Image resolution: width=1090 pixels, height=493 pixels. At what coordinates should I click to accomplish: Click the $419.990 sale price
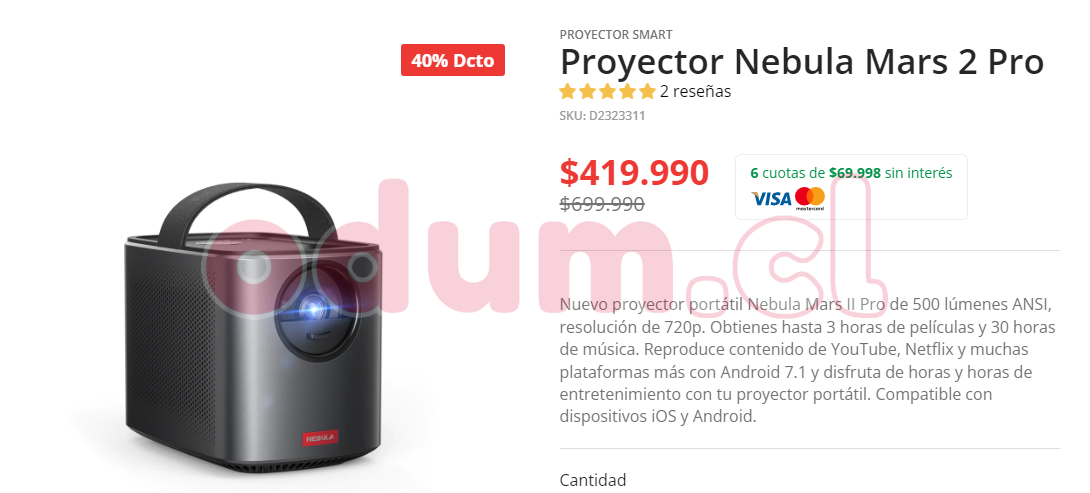634,173
